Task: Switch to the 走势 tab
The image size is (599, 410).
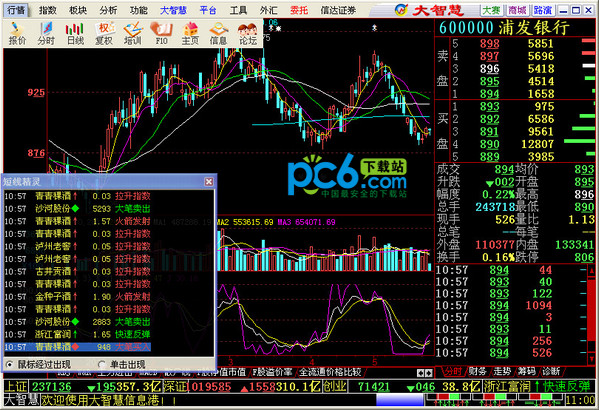Action: click(x=502, y=371)
